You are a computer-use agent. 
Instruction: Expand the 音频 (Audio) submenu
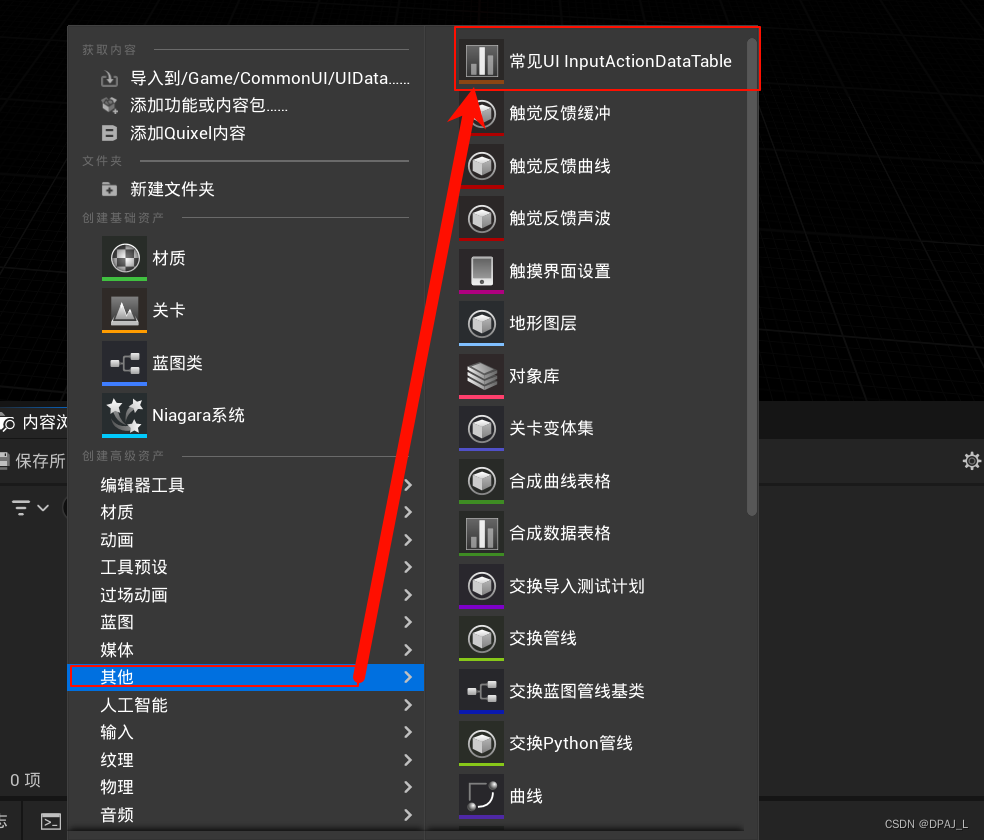click(x=117, y=815)
